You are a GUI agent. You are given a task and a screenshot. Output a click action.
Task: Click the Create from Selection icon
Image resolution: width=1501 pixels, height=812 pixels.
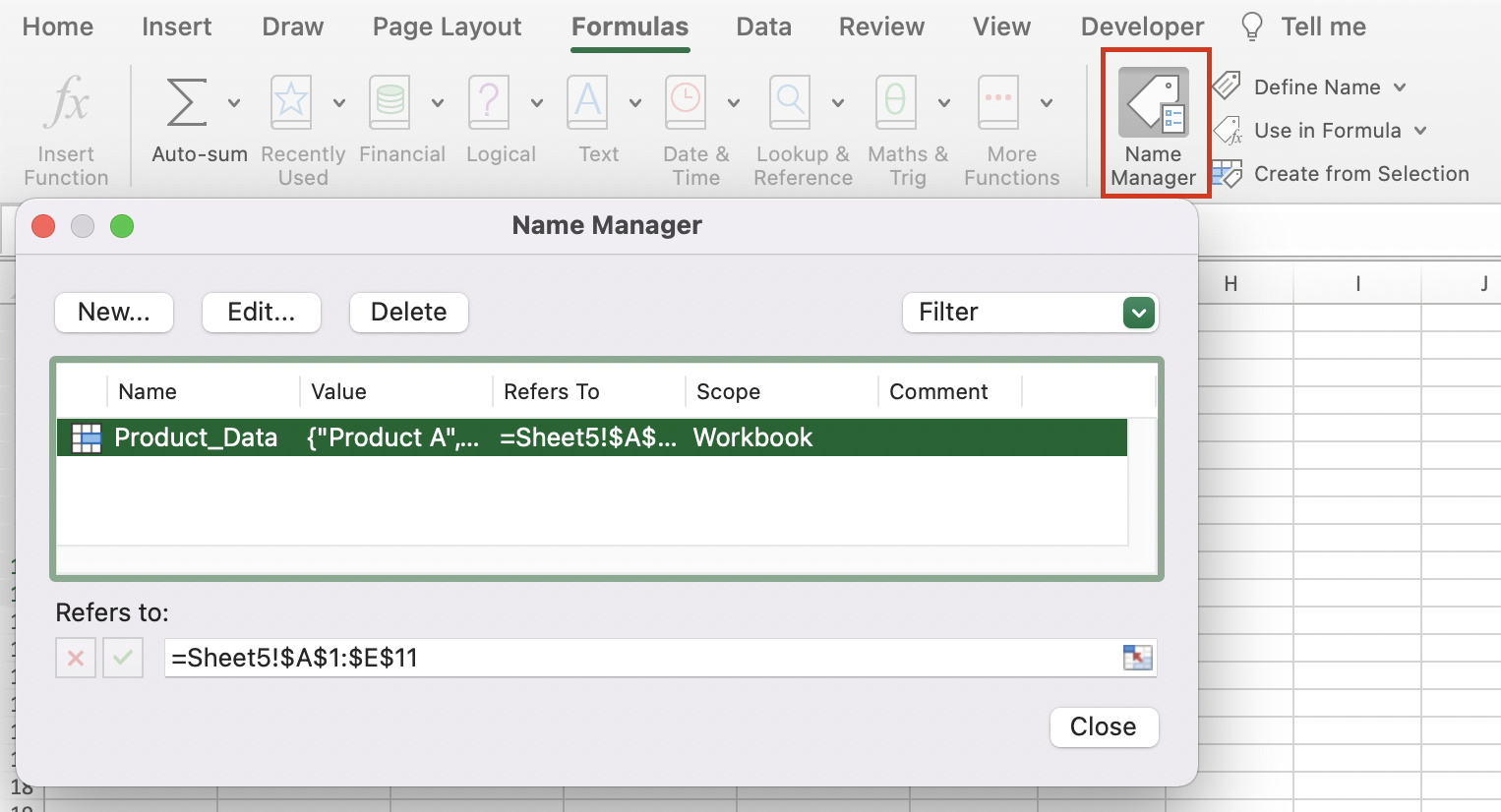[1228, 174]
